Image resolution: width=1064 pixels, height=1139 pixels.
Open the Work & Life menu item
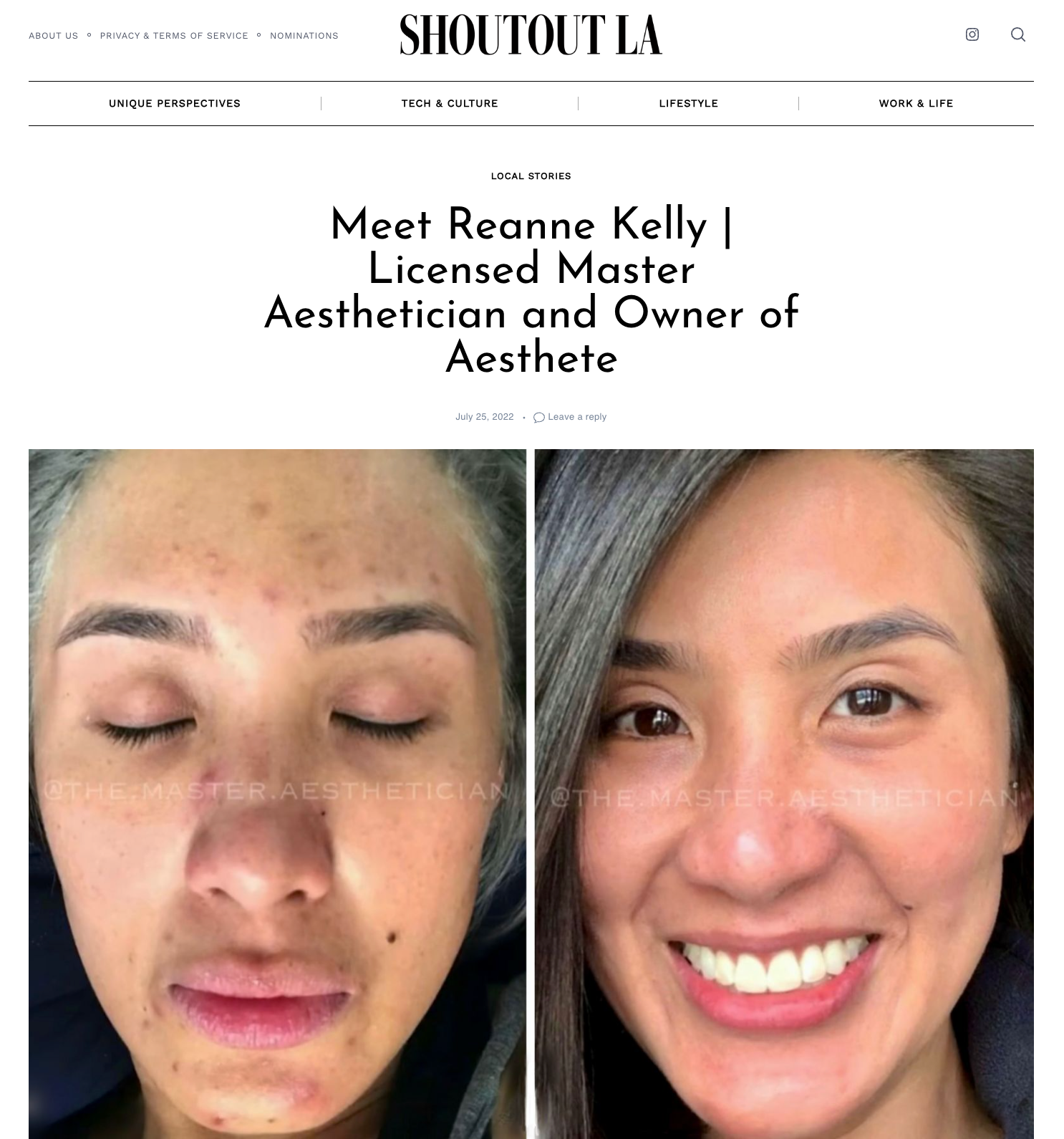(x=916, y=103)
